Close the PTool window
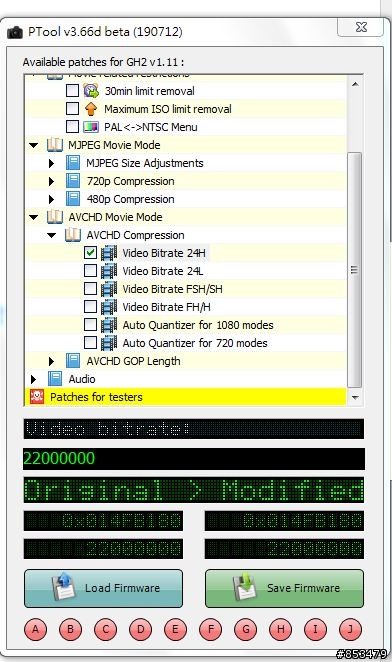The image size is (392, 662). pyautogui.click(x=361, y=27)
